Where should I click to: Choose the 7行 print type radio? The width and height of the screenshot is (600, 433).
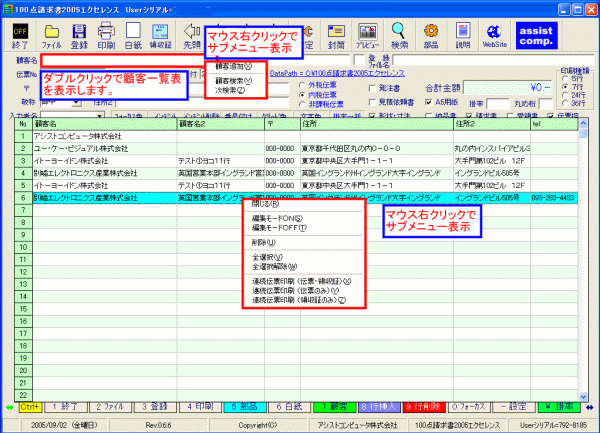[x=565, y=87]
